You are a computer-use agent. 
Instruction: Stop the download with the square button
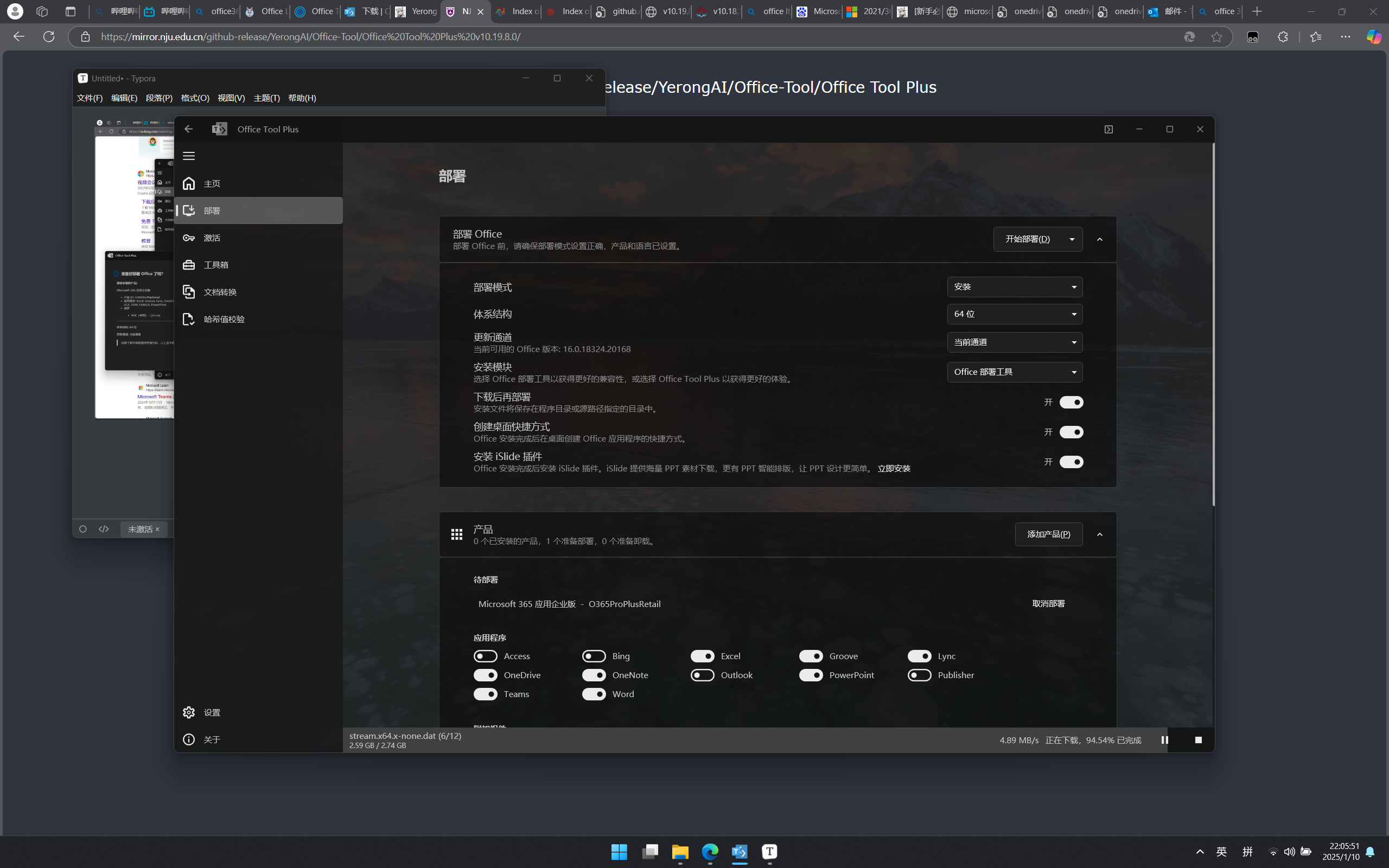(x=1199, y=740)
